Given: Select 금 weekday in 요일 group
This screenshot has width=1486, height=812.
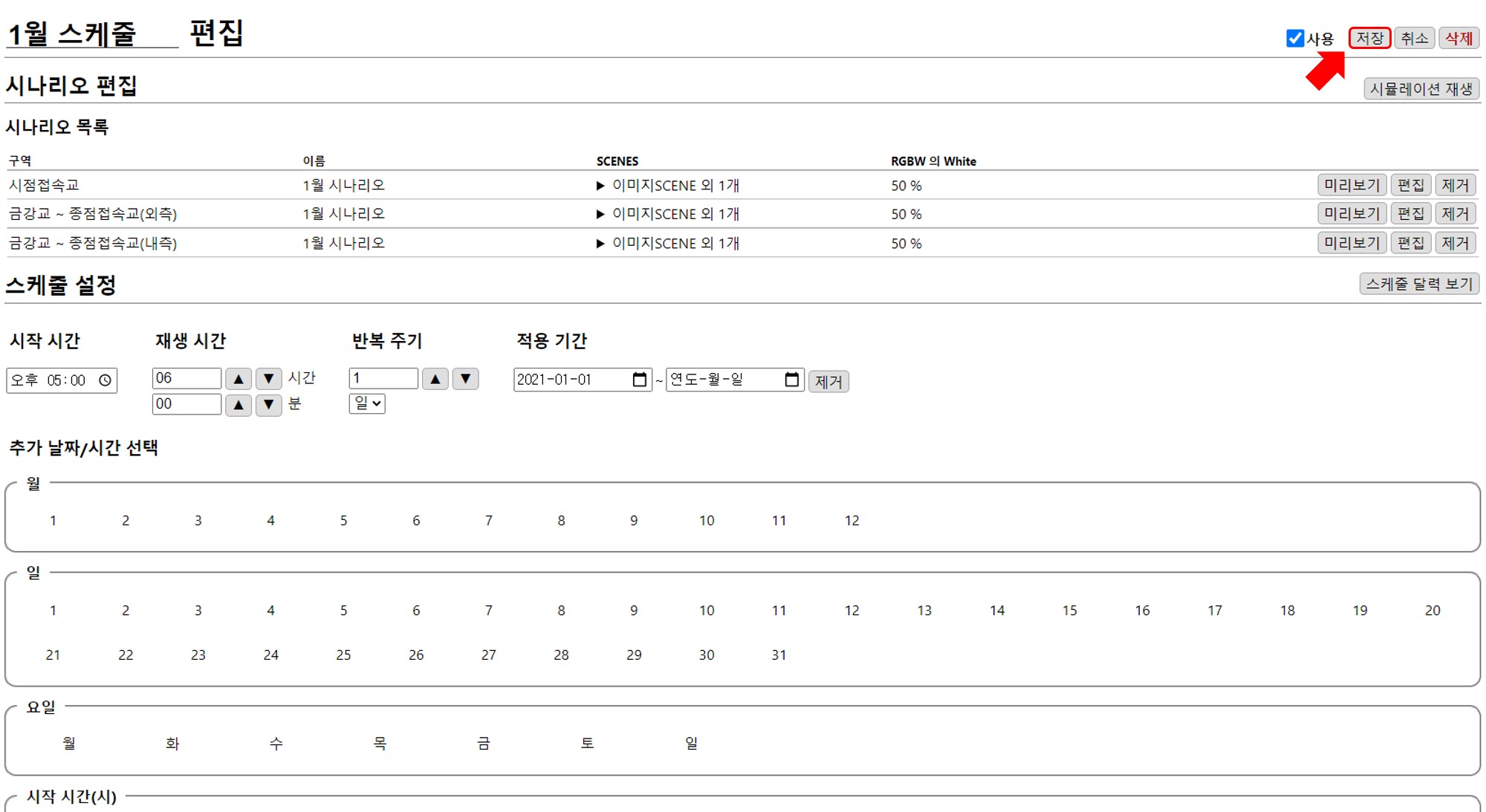Looking at the screenshot, I should [x=484, y=744].
